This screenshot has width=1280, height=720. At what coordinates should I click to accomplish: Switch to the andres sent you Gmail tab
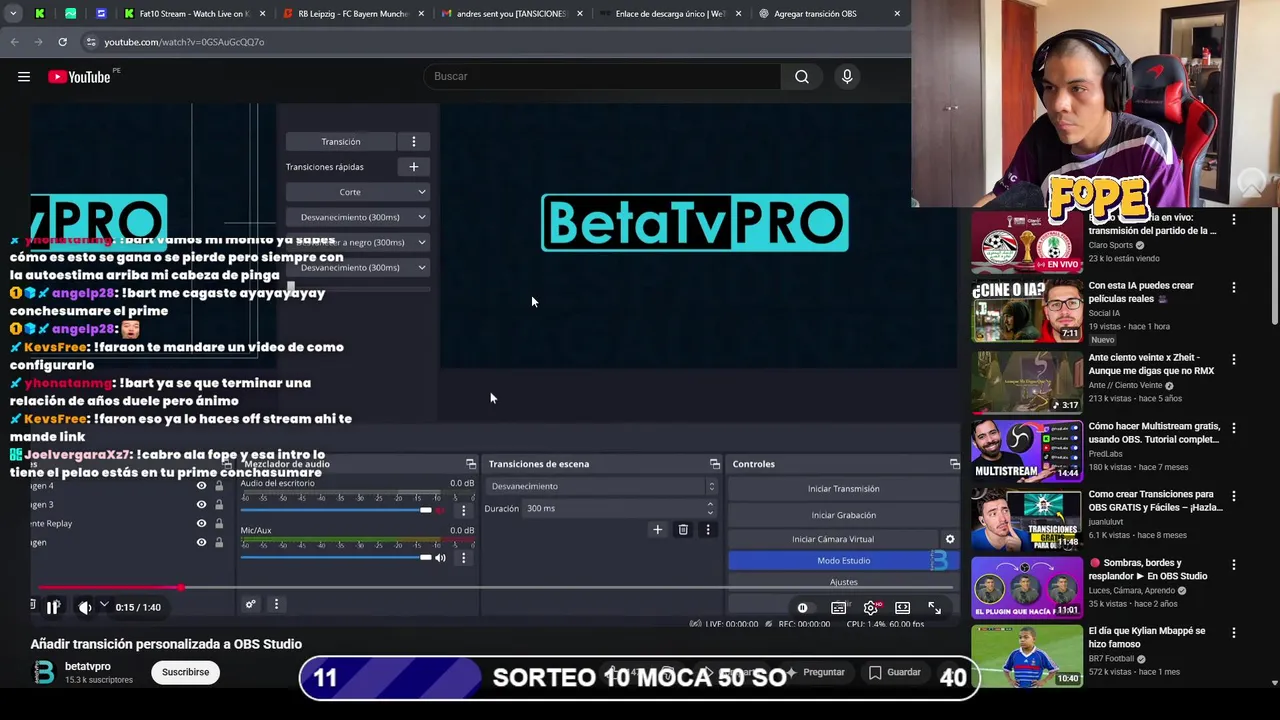coord(510,14)
